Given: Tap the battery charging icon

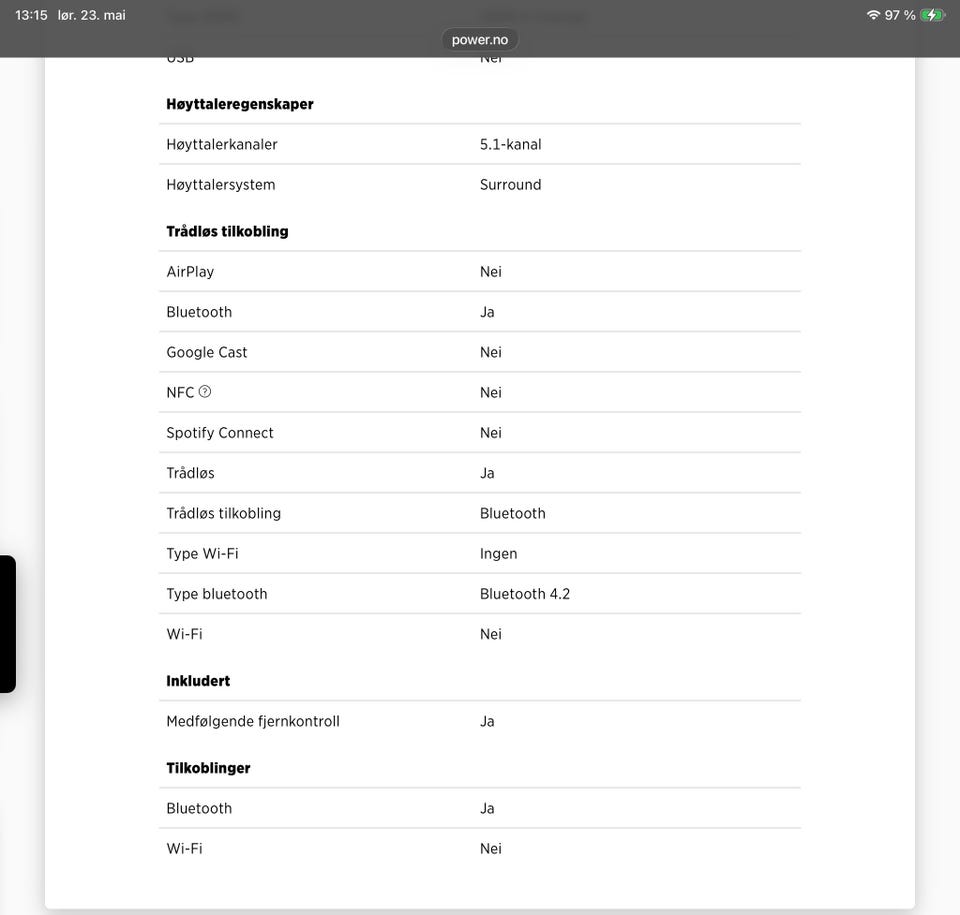Looking at the screenshot, I should [932, 15].
